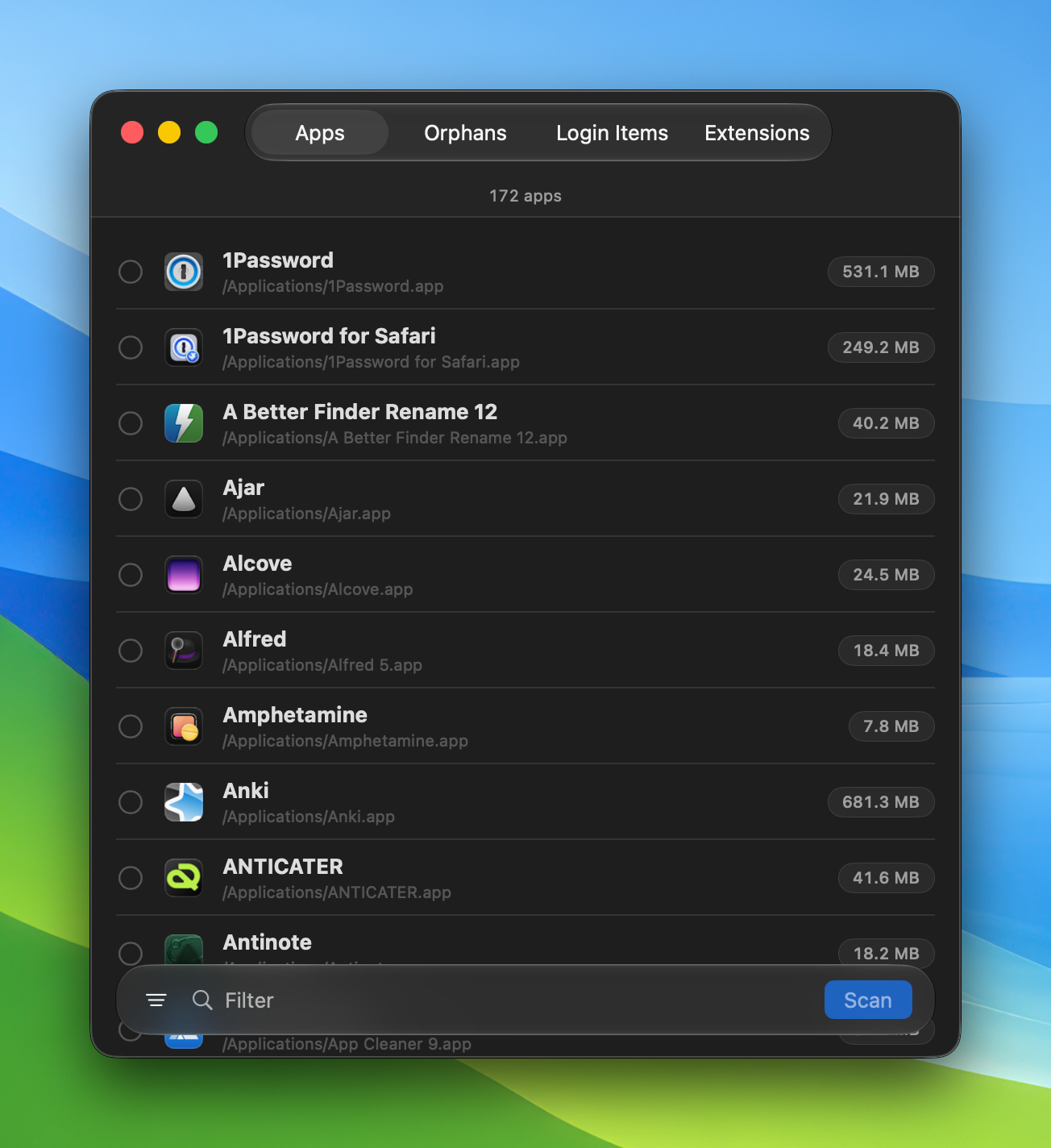
Task: Click the ANTICATER app icon
Action: [x=184, y=878]
